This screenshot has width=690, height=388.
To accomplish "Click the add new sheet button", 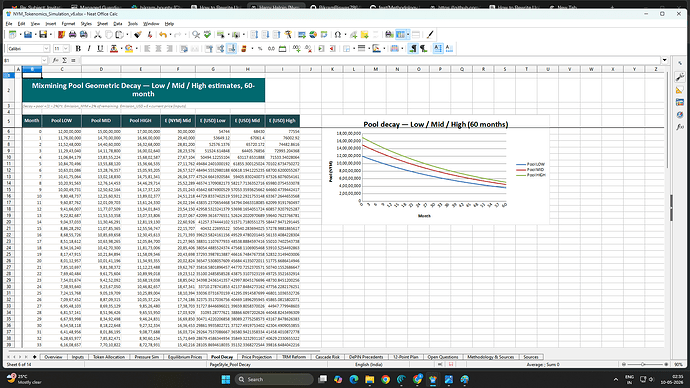I will 34,357.
